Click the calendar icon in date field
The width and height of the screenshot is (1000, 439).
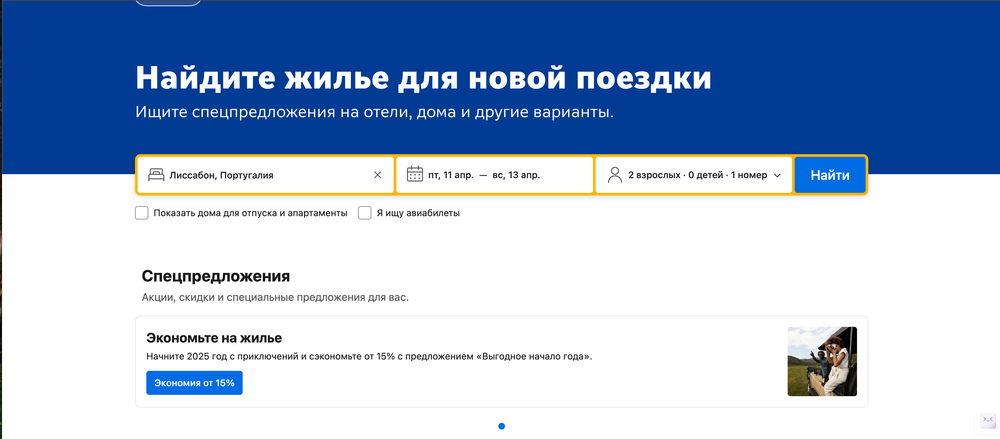click(415, 174)
